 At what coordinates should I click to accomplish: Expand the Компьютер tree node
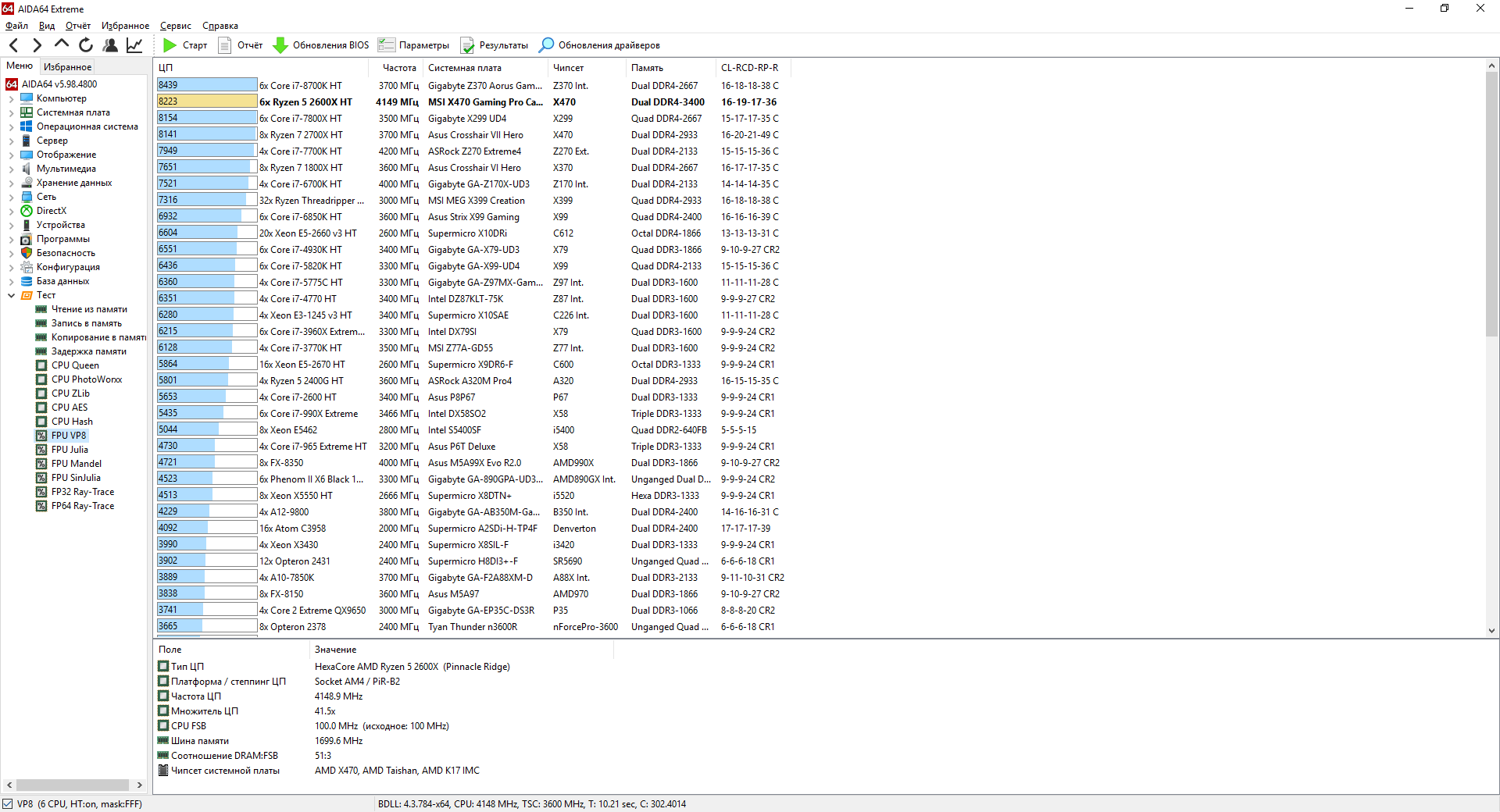point(11,98)
